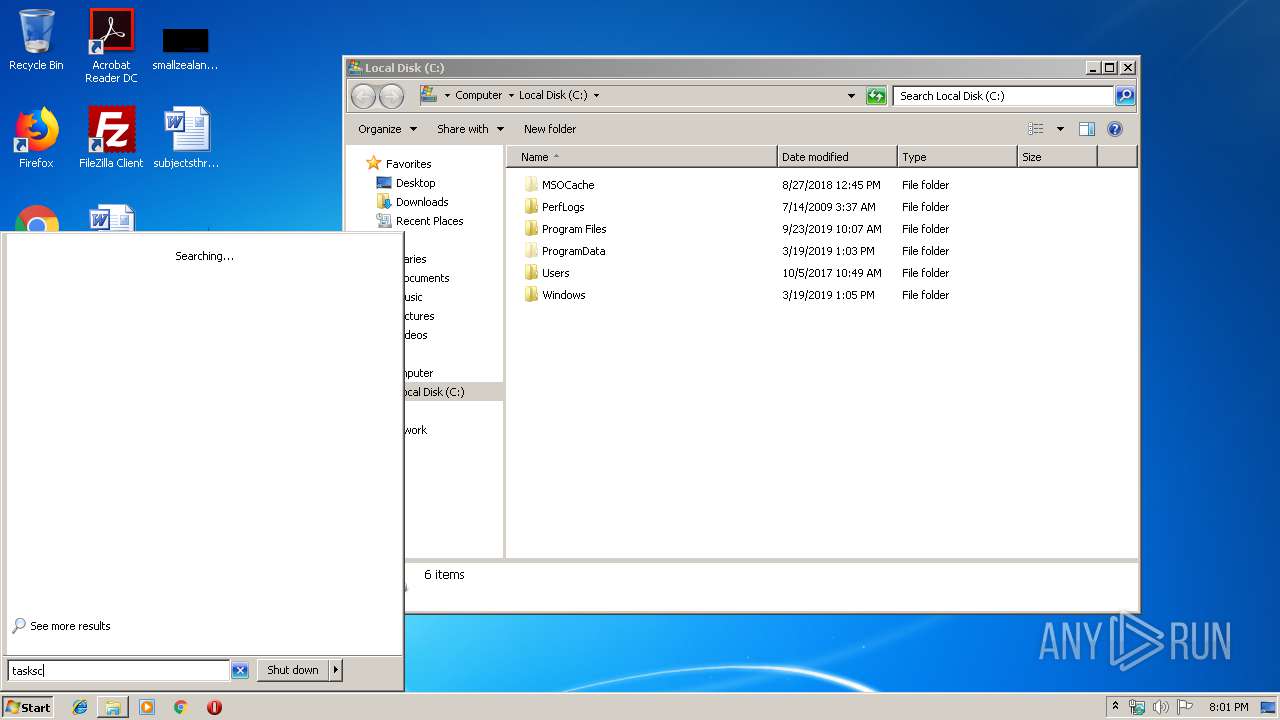The height and width of the screenshot is (720, 1280).
Task: Select Favorites in the navigation pane
Action: pyautogui.click(x=408, y=164)
